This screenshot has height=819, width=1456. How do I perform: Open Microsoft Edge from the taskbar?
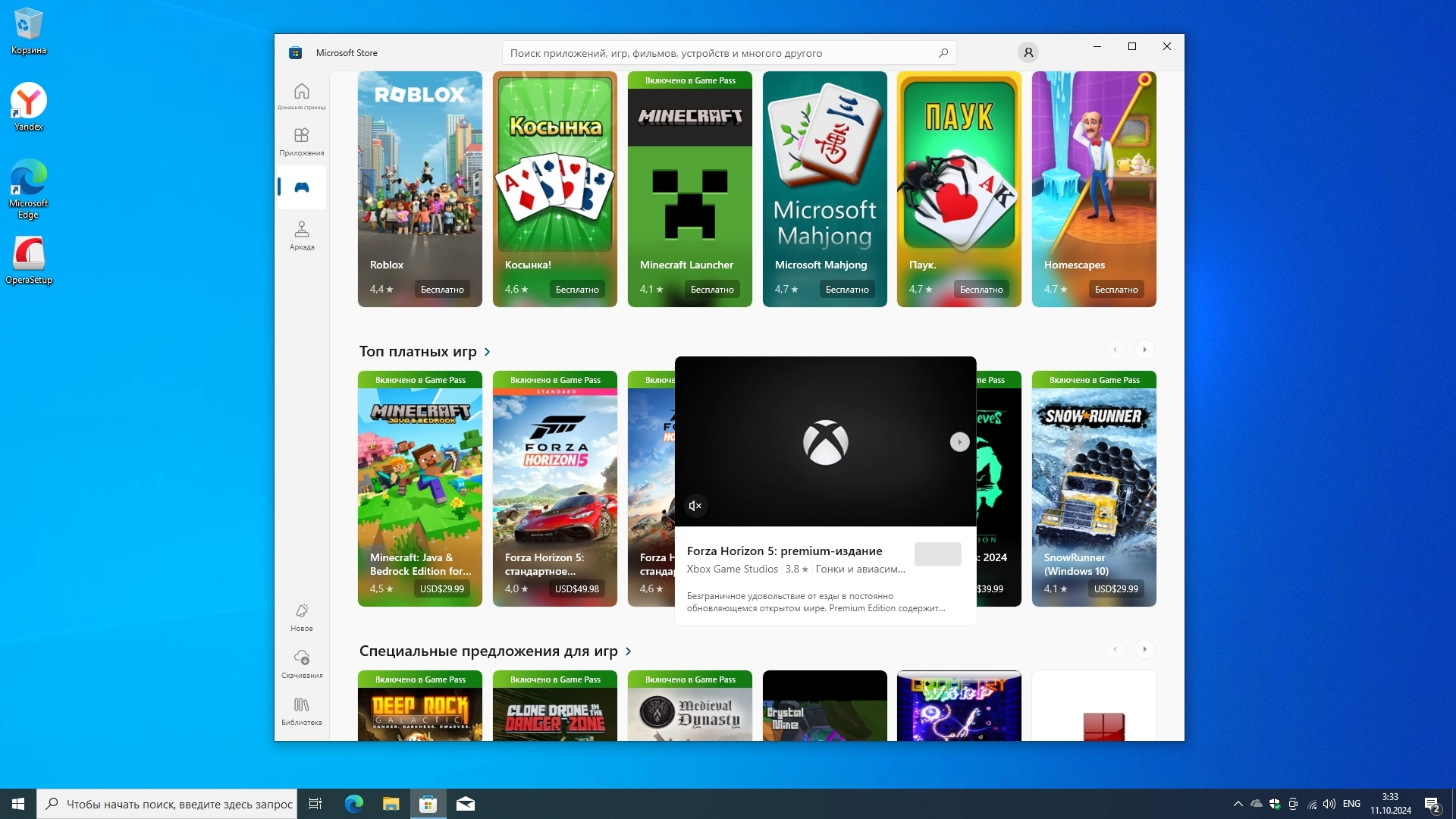pyautogui.click(x=354, y=804)
